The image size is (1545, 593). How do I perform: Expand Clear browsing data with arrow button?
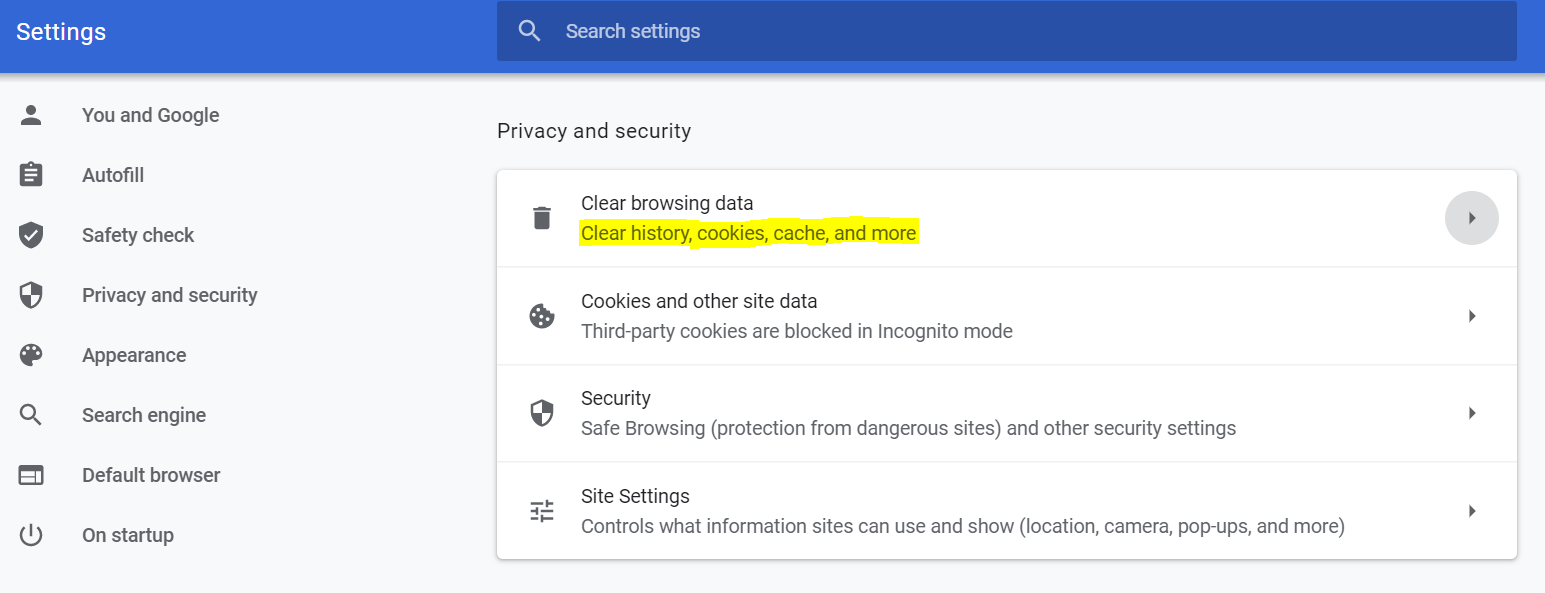click(1471, 218)
